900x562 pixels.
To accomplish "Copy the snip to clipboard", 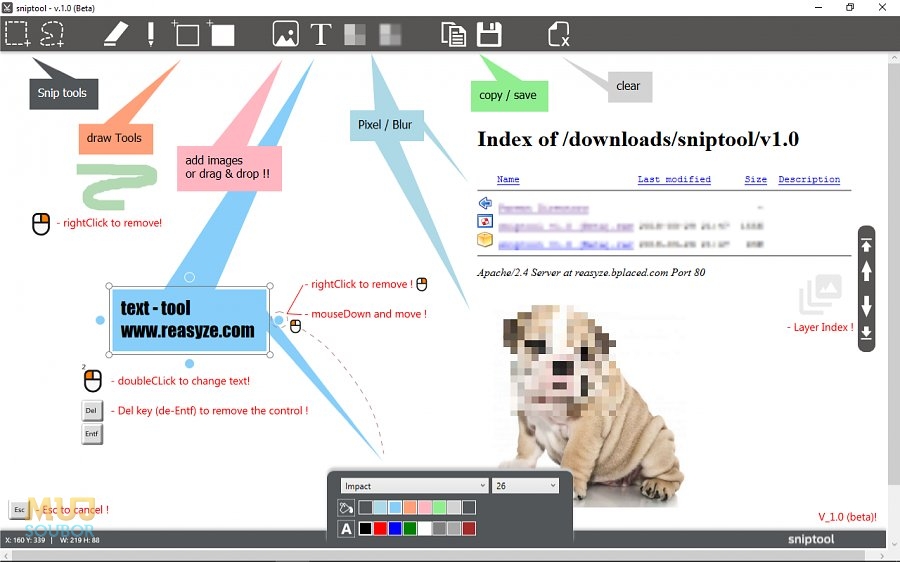I will [x=453, y=34].
